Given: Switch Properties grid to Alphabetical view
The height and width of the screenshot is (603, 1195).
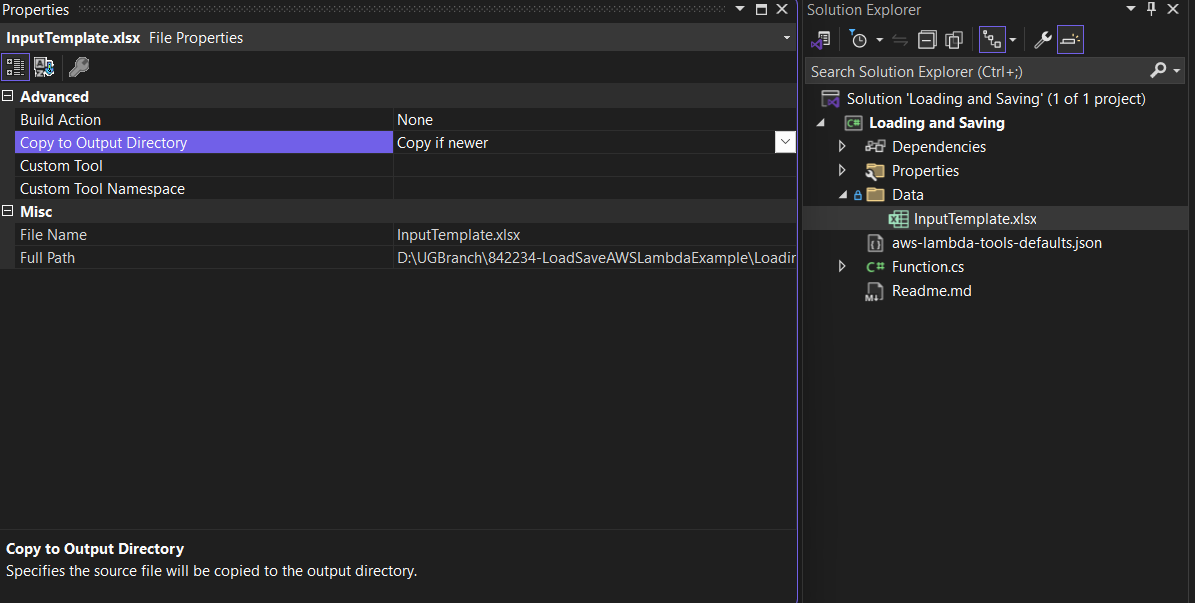Looking at the screenshot, I should (44, 67).
